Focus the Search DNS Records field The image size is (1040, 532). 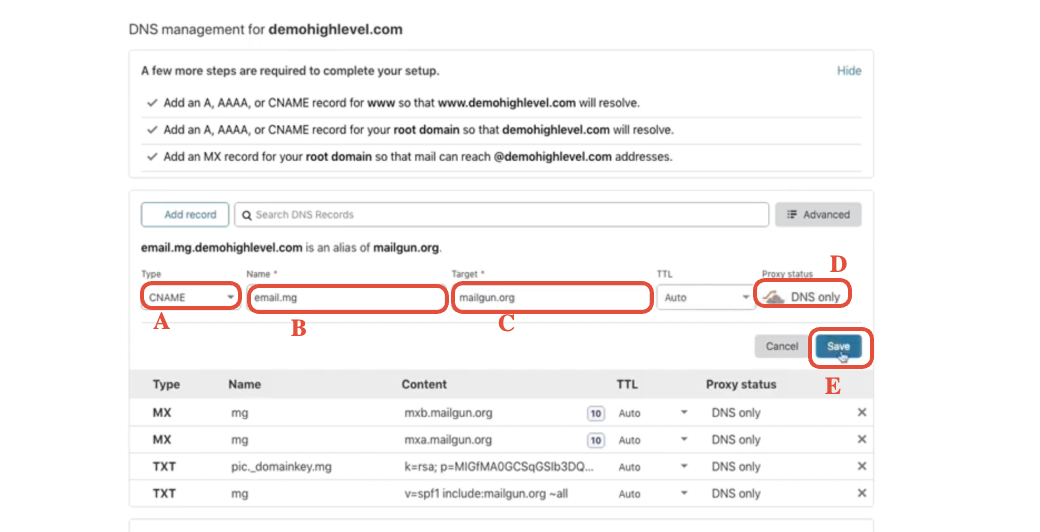pyautogui.click(x=510, y=215)
